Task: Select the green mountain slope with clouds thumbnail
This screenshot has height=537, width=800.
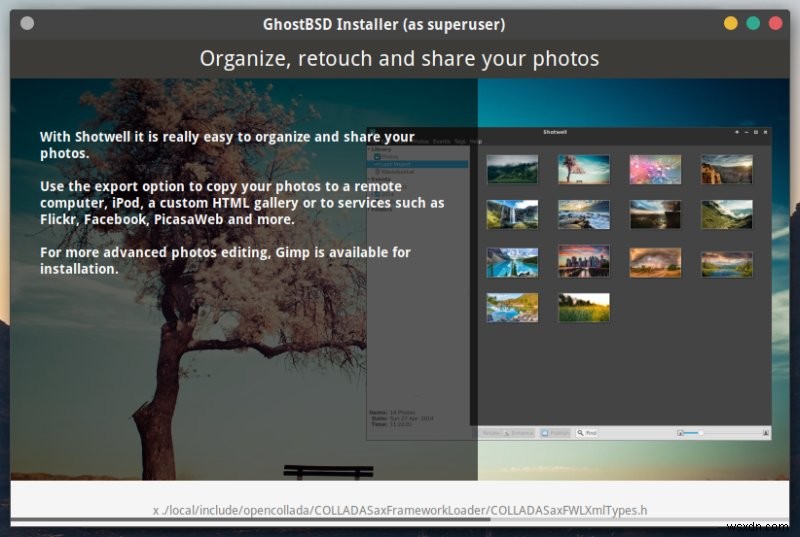Action: click(x=726, y=214)
